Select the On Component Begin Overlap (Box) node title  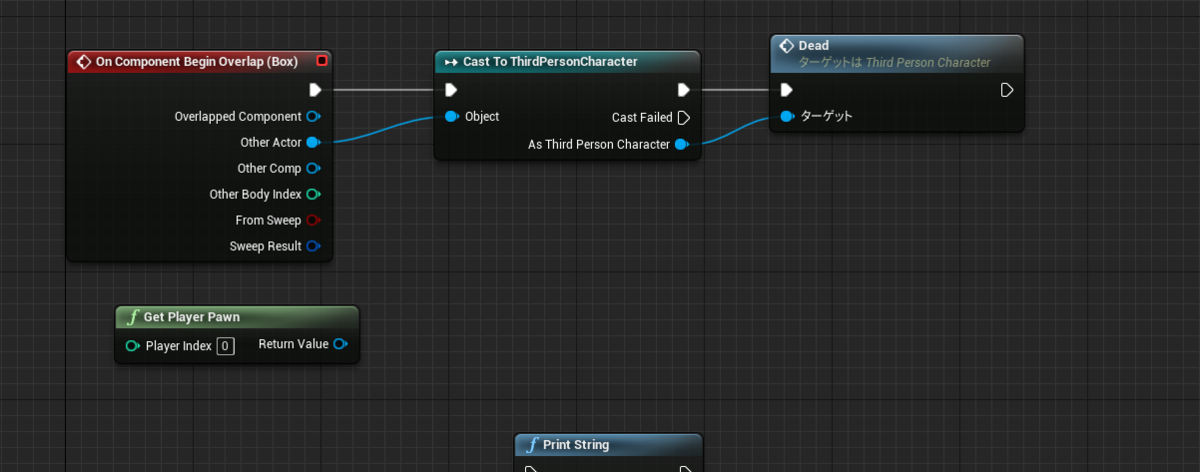(x=196, y=61)
